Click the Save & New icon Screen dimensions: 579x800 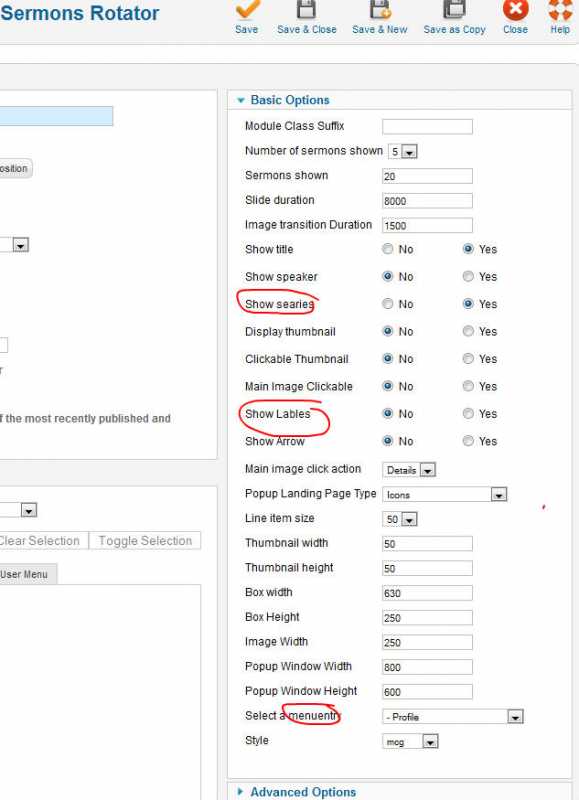pyautogui.click(x=380, y=9)
